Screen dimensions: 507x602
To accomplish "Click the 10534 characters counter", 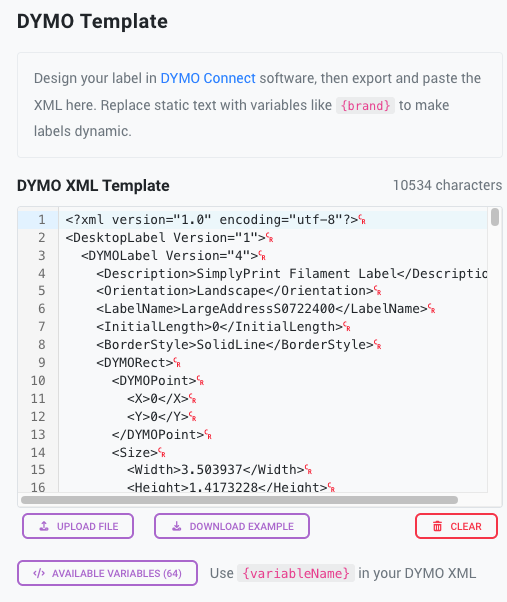I will click(448, 185).
